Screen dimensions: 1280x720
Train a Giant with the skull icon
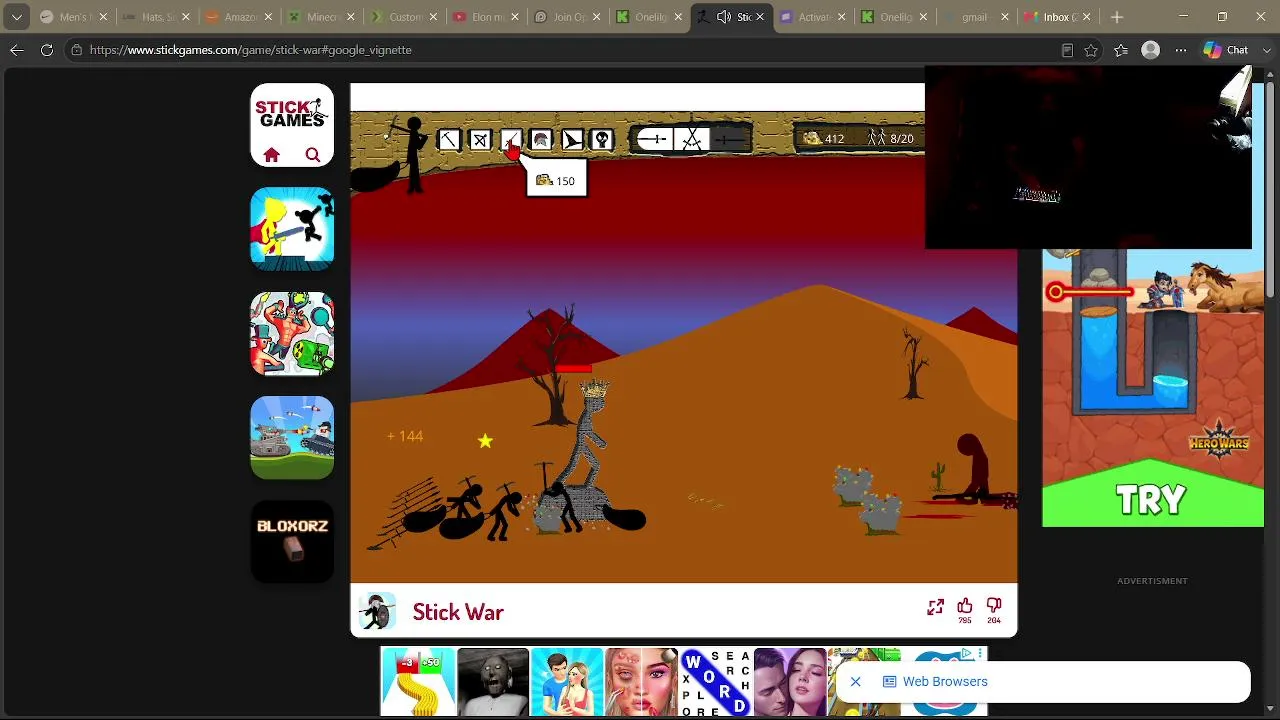point(602,140)
